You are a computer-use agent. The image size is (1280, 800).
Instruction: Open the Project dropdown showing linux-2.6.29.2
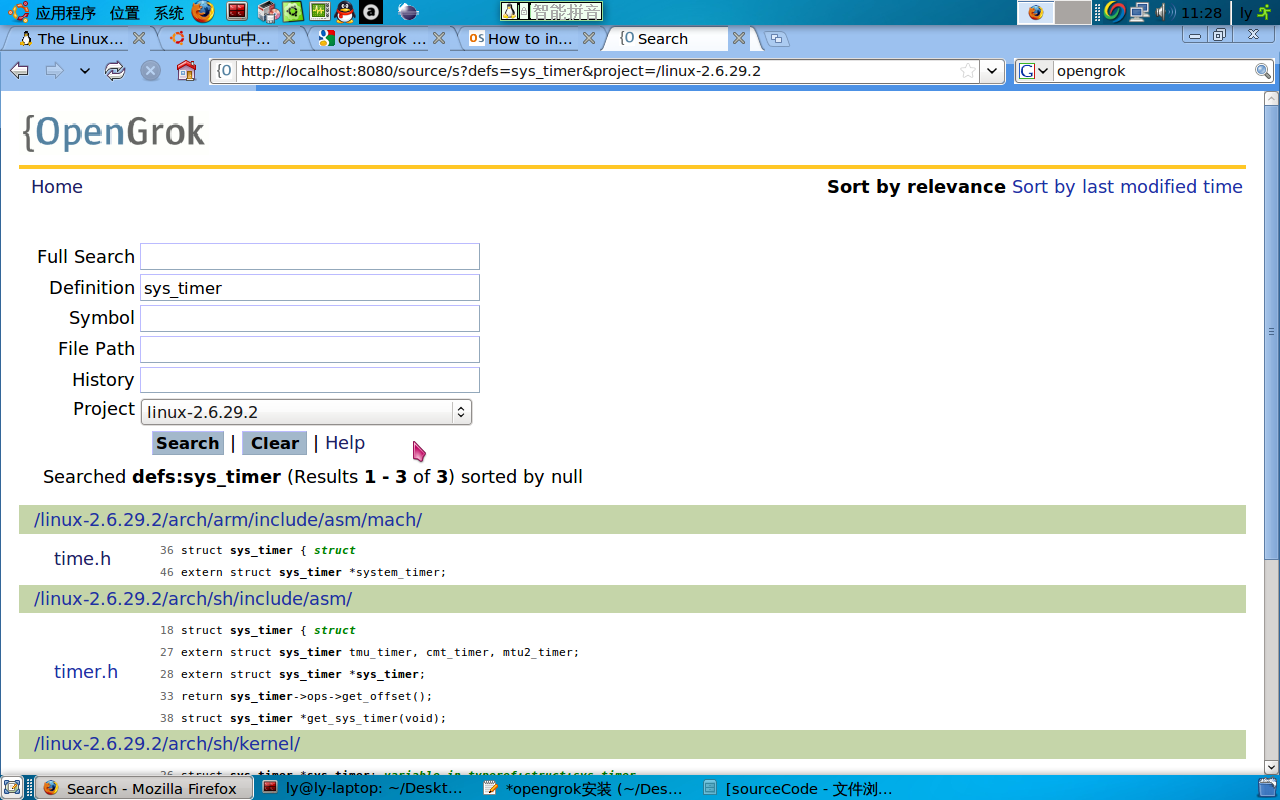306,412
